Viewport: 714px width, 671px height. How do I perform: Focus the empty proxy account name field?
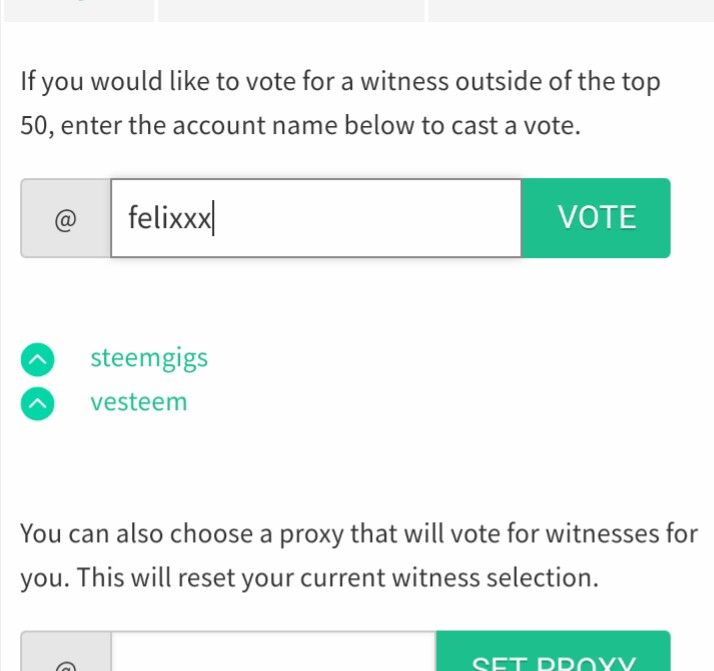[273, 651]
